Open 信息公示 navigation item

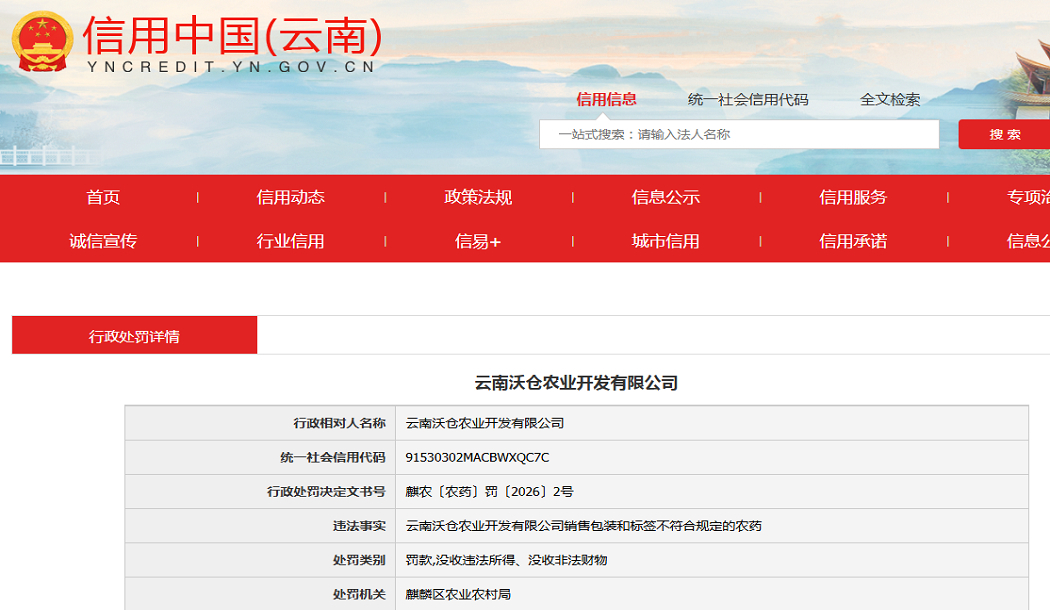coord(666,197)
